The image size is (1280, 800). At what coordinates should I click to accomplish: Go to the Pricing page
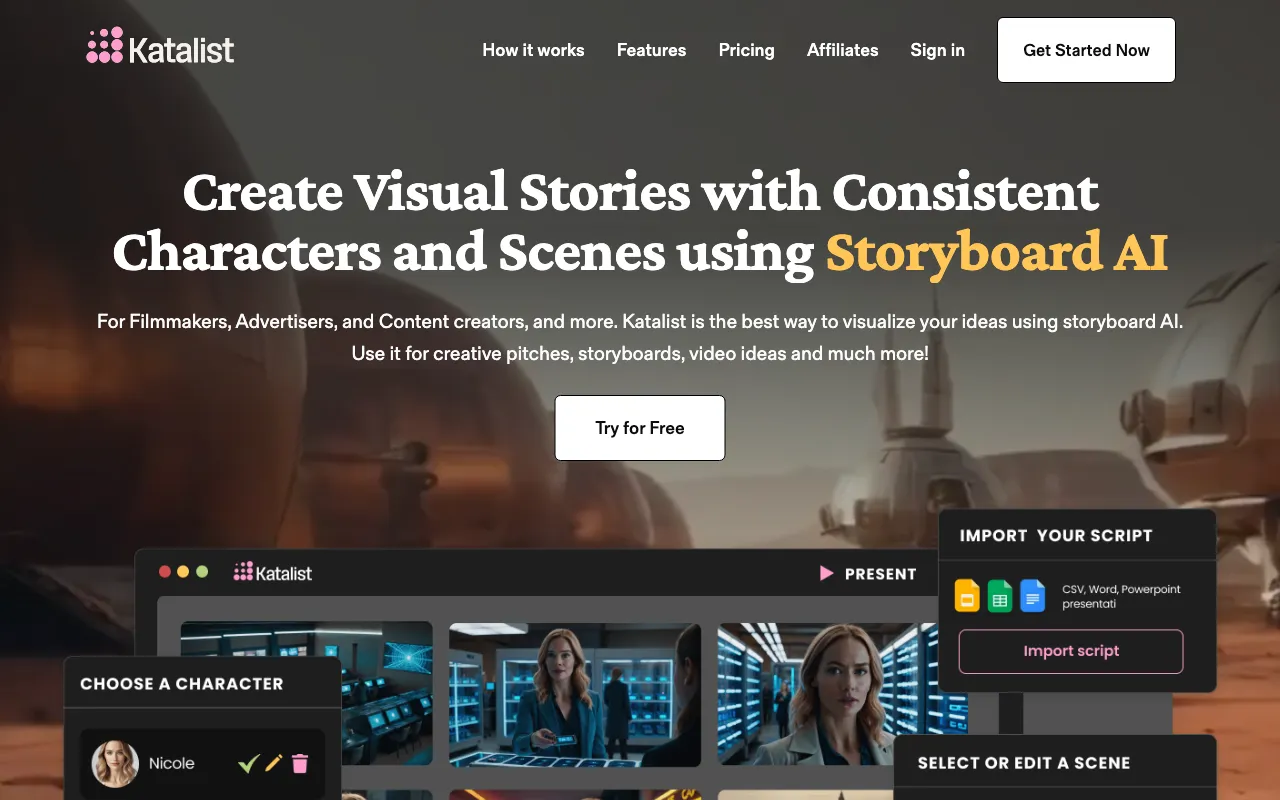[x=746, y=50]
